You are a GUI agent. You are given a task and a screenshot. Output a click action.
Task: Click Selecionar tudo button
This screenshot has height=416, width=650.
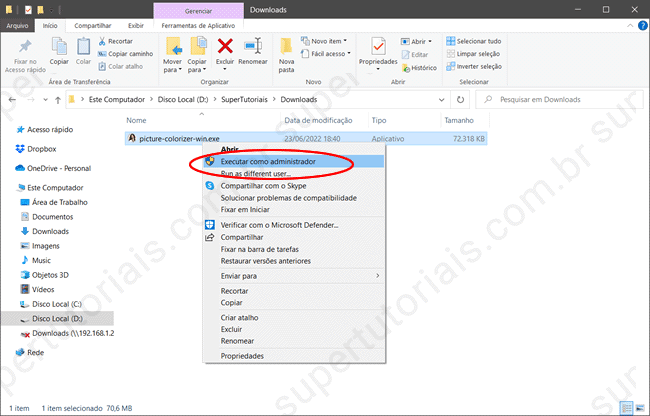tap(478, 40)
